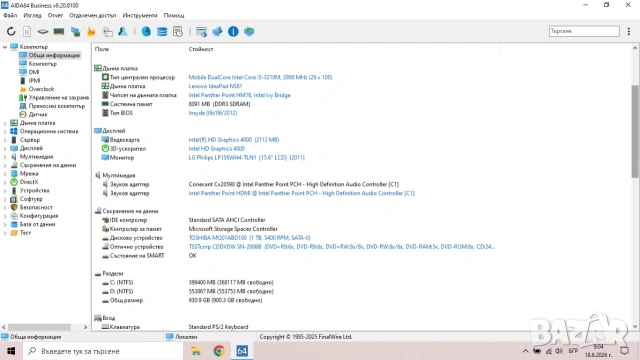Viewport: 640px width, 360px height.
Task: Open the Инструменти menu
Action: tap(140, 16)
